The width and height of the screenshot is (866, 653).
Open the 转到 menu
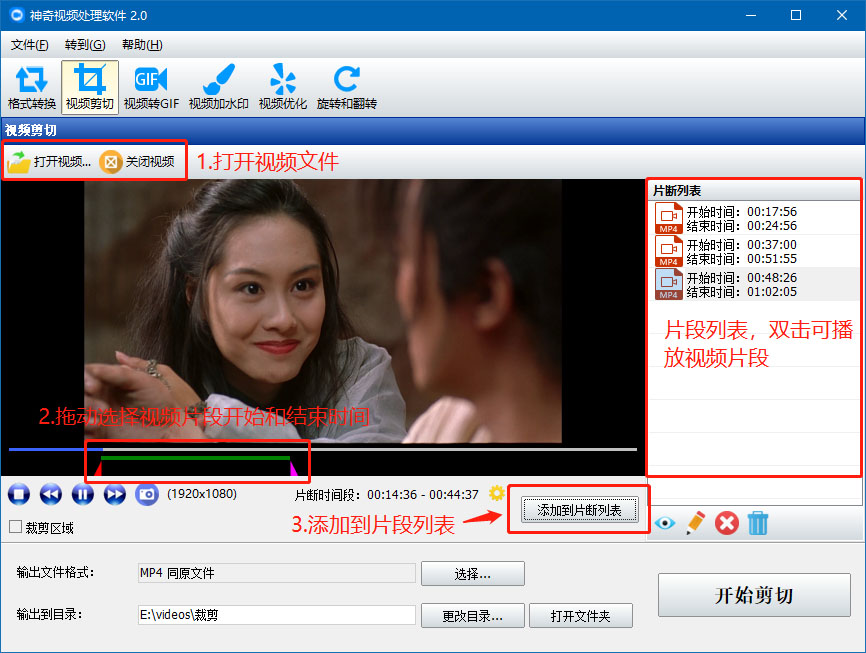85,44
